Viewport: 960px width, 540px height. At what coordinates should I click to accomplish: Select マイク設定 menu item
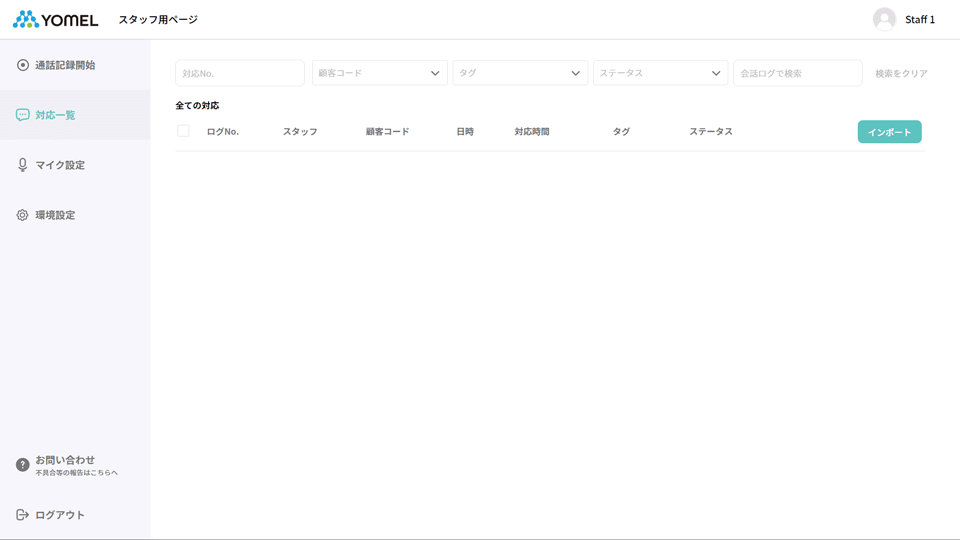(60, 165)
